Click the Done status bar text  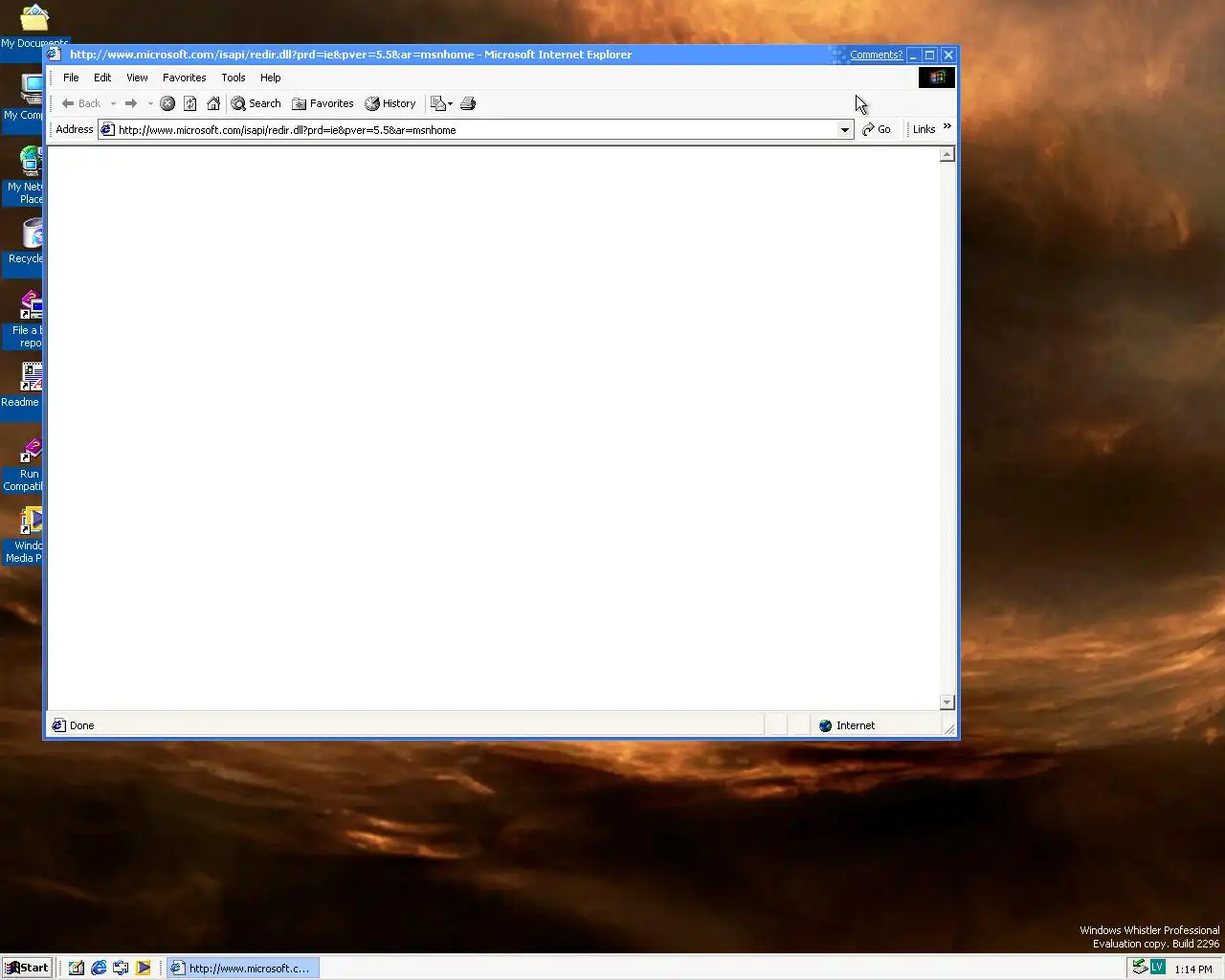click(x=82, y=725)
